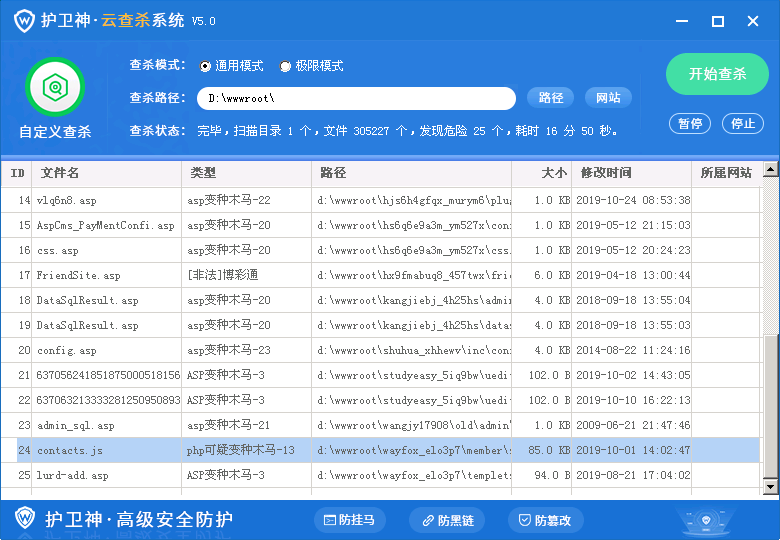Image resolution: width=780 pixels, height=540 pixels.
Task: Select DataSqlResult.asp in row 18
Action: coord(381,300)
